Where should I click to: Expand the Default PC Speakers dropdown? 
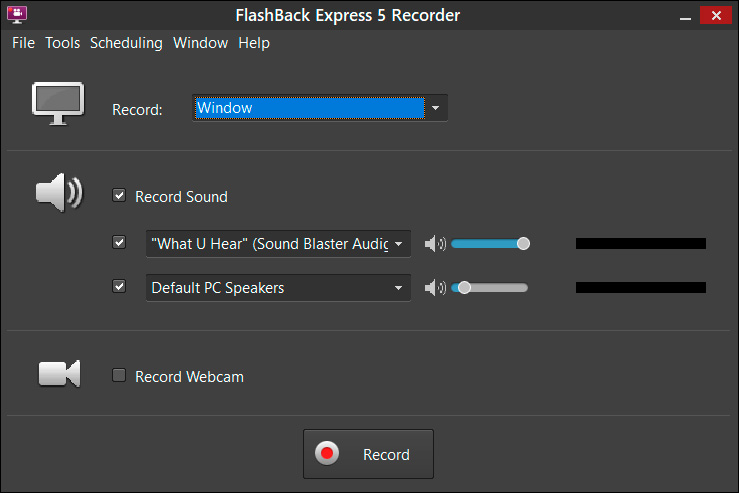pyautogui.click(x=399, y=288)
